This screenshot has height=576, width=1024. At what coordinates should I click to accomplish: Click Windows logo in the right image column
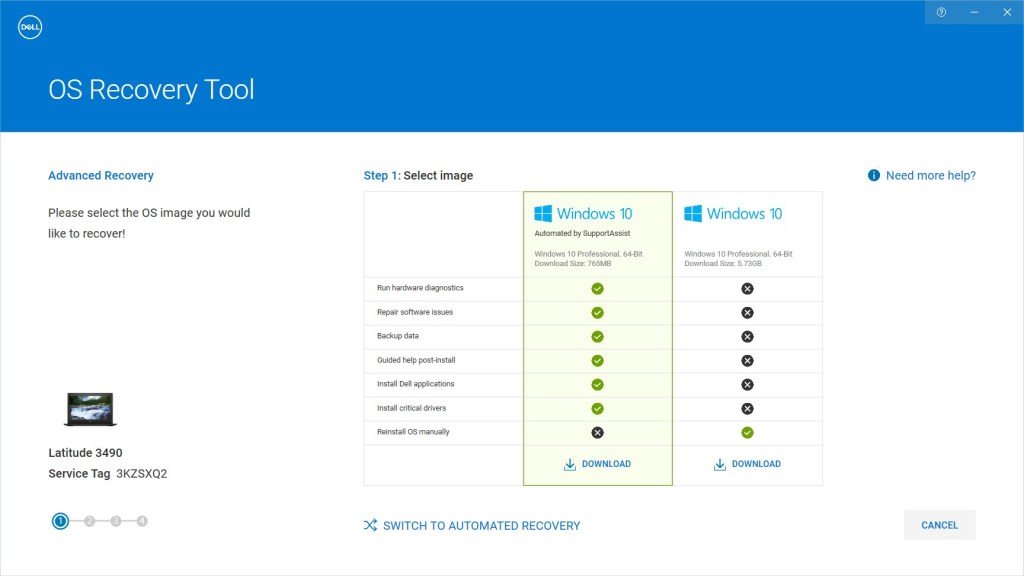693,213
